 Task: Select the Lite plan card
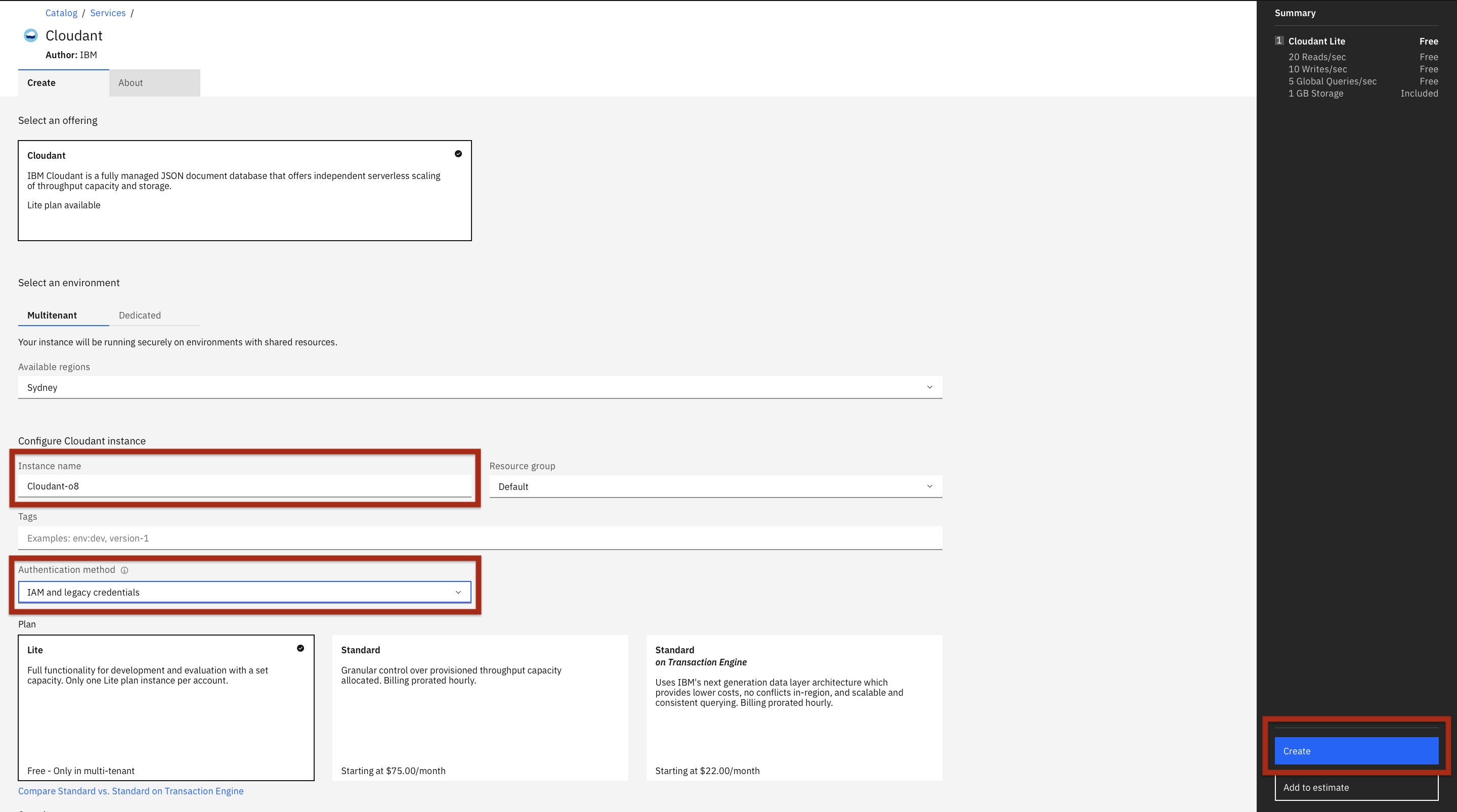pyautogui.click(x=166, y=708)
